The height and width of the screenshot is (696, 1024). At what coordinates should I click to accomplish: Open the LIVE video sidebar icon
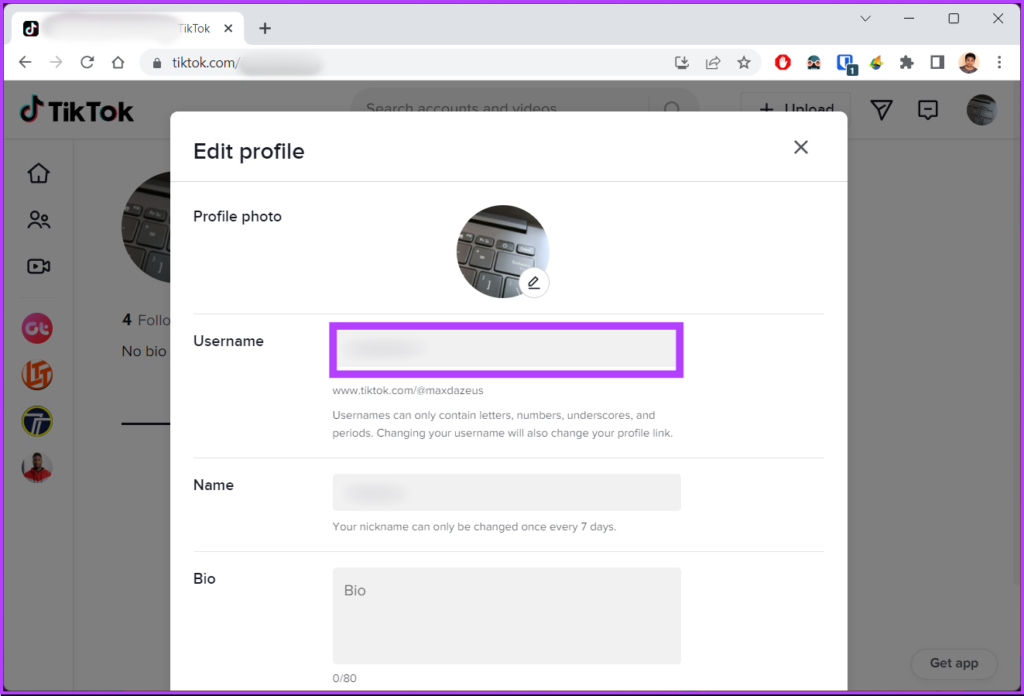(x=38, y=267)
